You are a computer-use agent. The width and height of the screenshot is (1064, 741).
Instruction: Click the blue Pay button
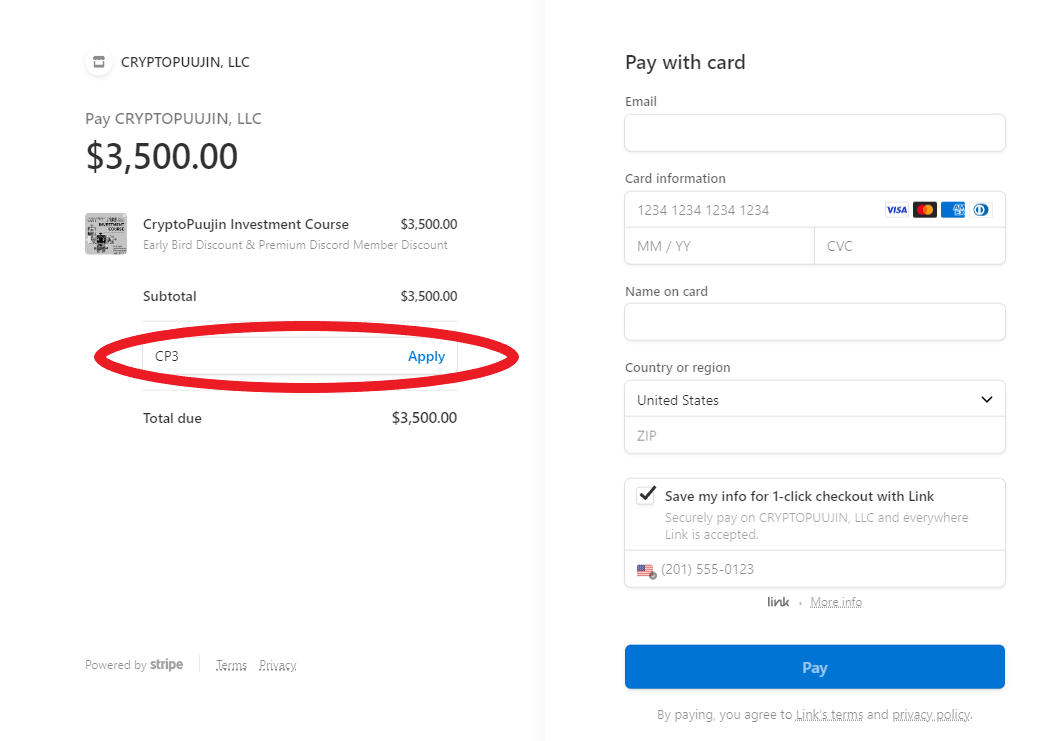tap(814, 667)
